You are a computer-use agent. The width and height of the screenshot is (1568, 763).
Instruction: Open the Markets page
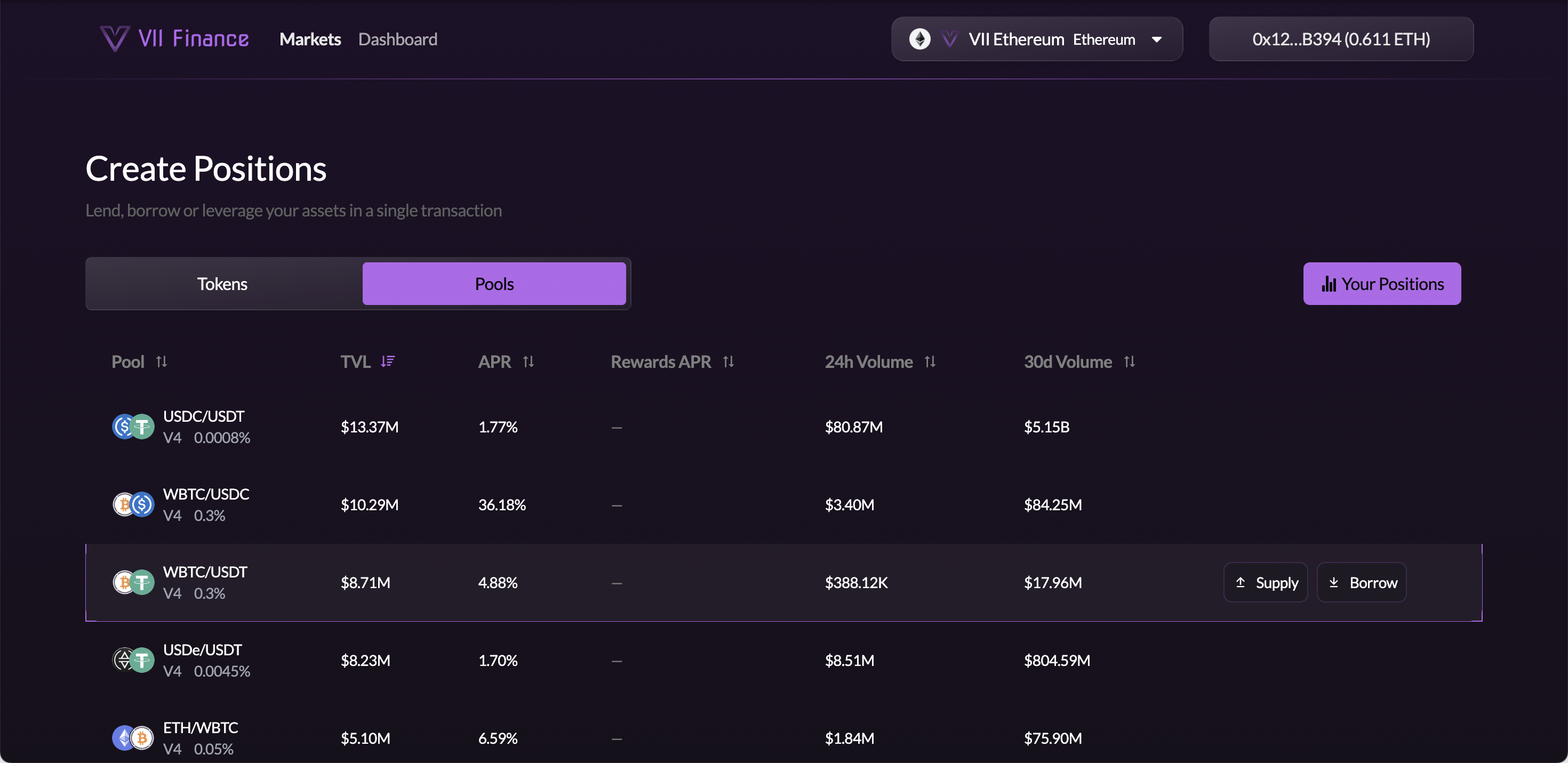pyautogui.click(x=310, y=38)
